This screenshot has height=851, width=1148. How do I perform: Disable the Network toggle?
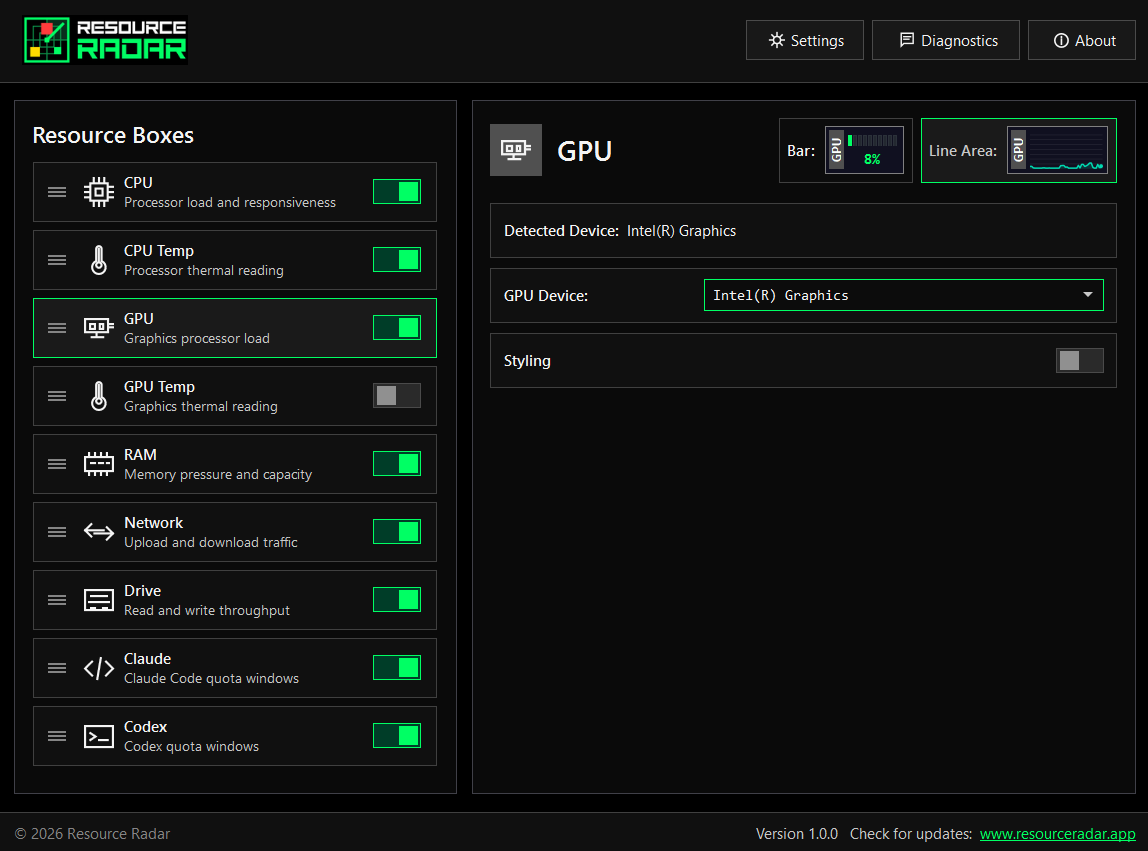point(397,532)
